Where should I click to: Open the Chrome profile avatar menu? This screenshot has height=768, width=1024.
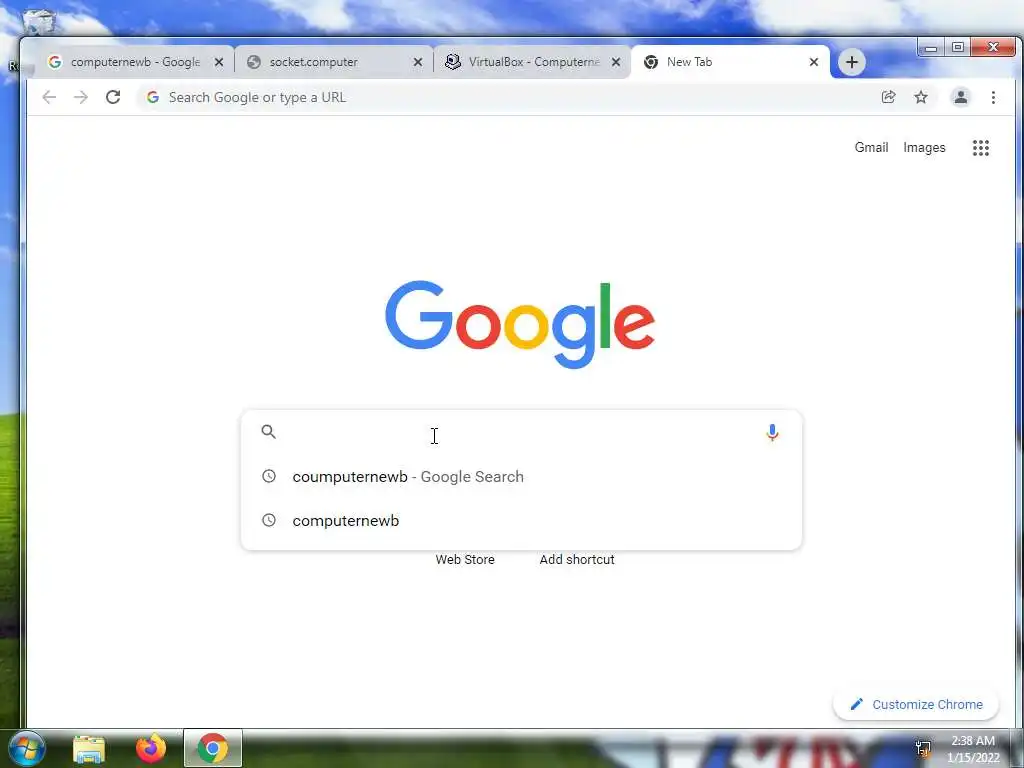click(x=961, y=97)
